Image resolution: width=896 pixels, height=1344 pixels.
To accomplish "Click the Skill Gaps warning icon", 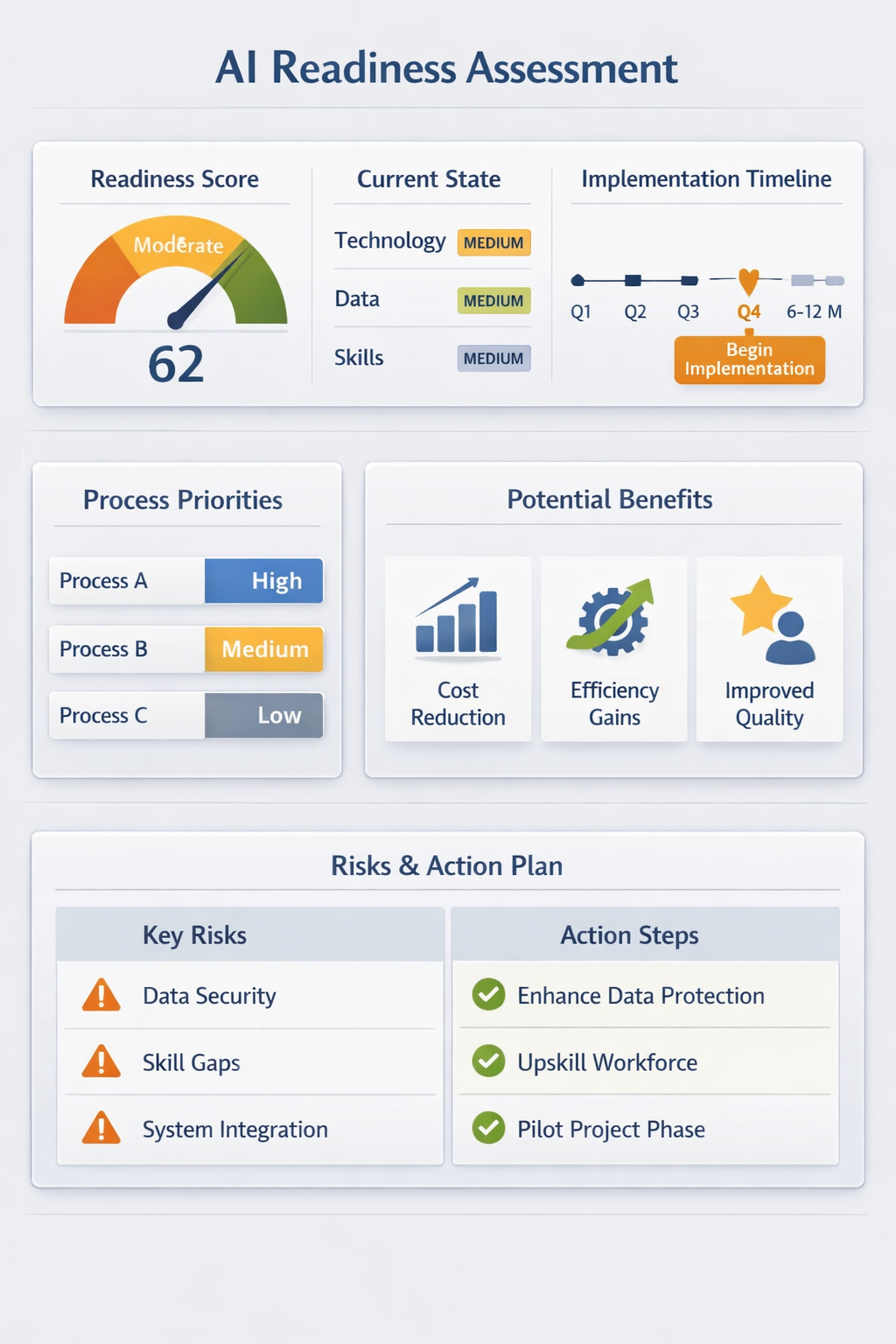I will click(x=101, y=1062).
